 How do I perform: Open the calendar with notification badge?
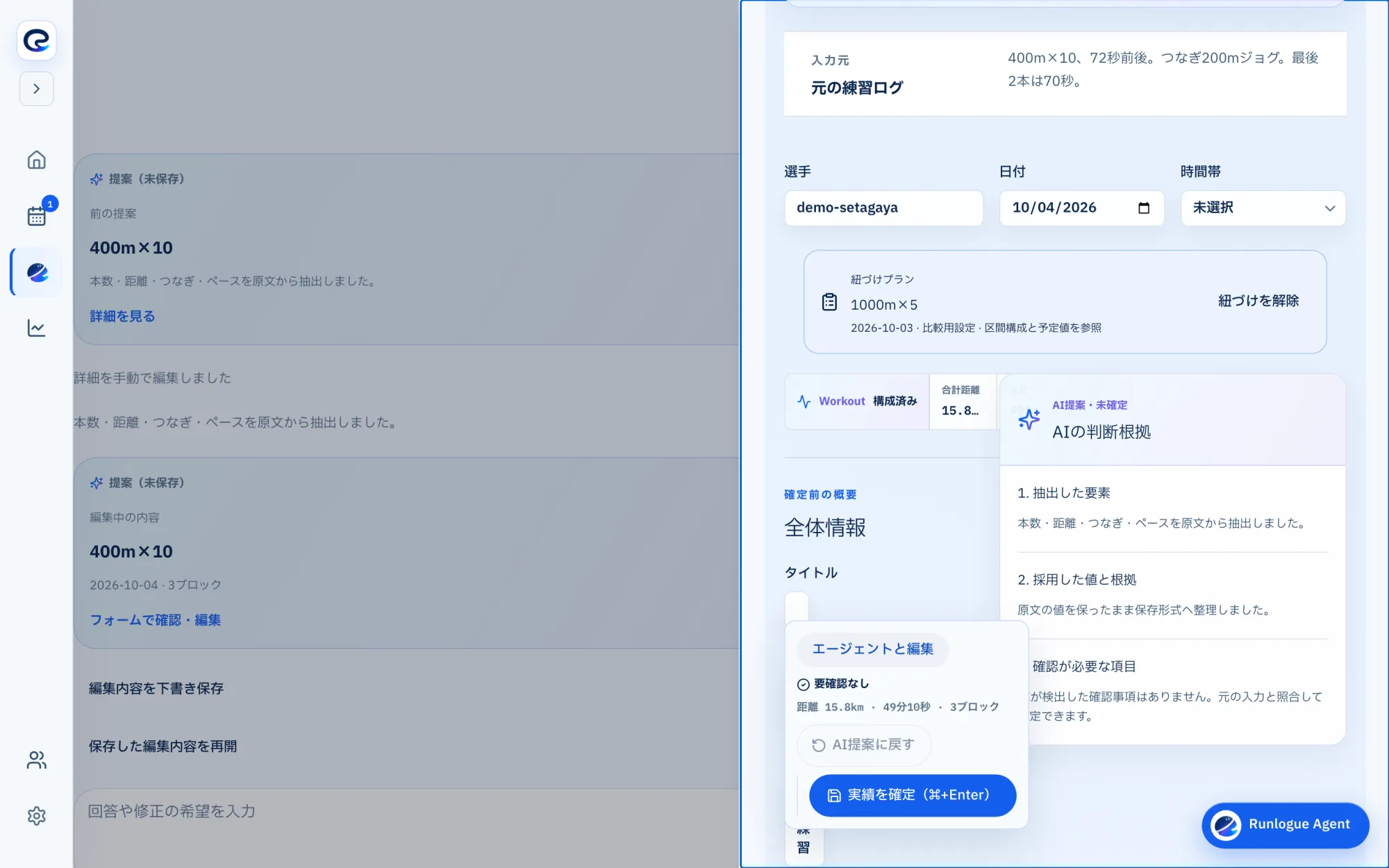point(36,215)
